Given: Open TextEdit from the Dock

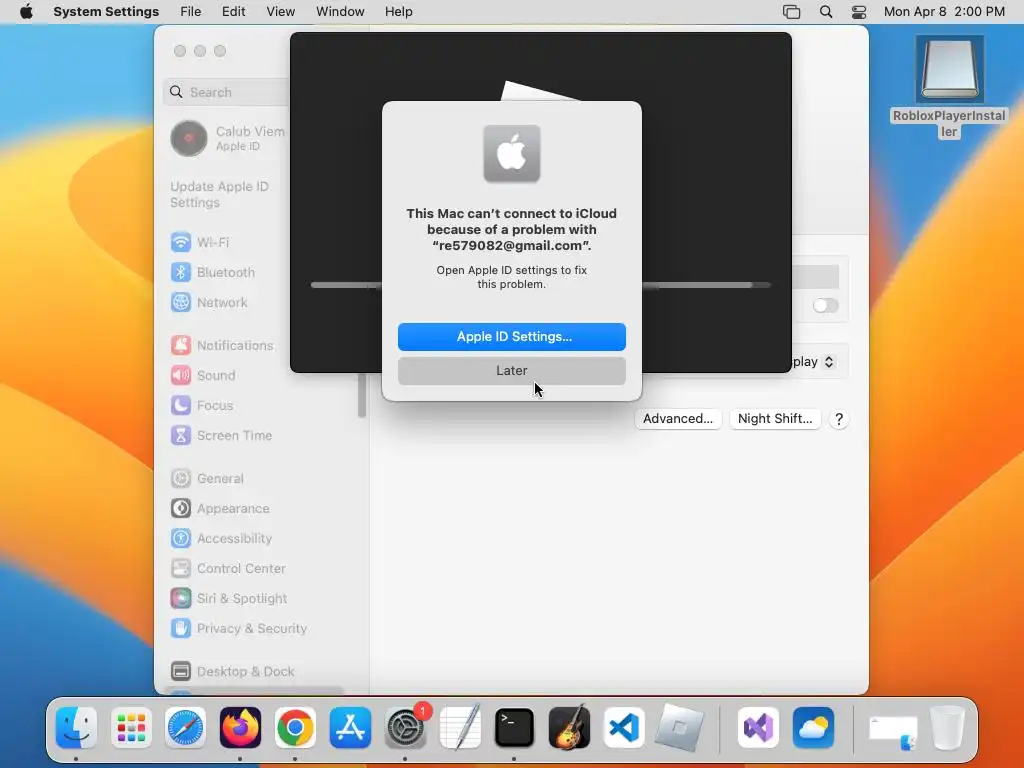Looking at the screenshot, I should [460, 728].
